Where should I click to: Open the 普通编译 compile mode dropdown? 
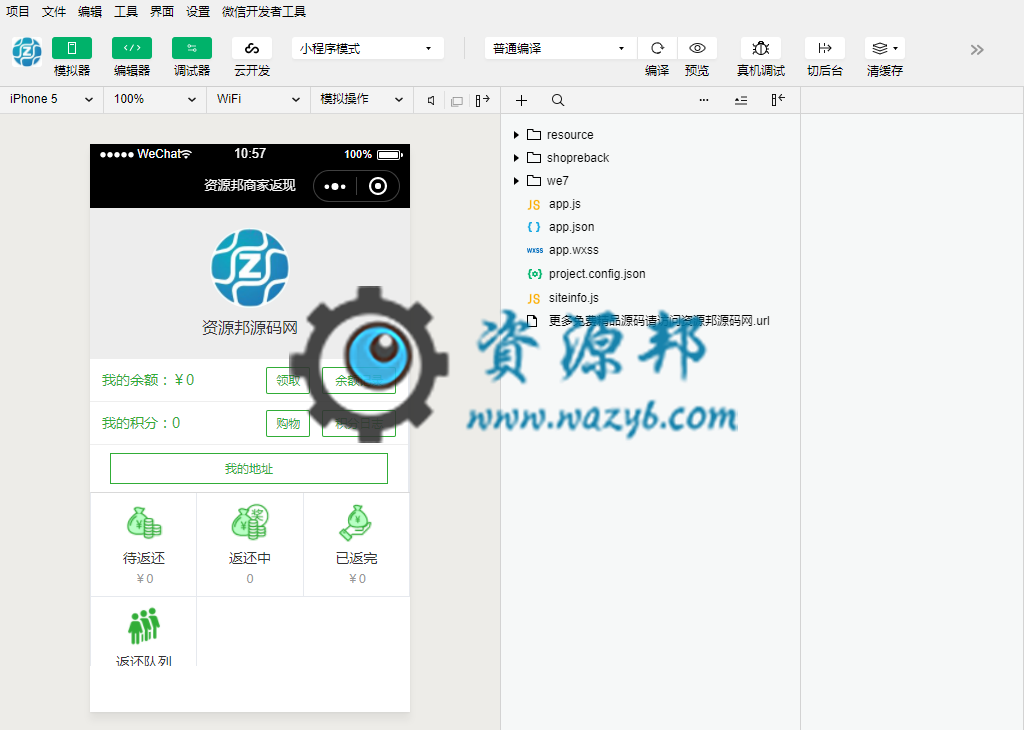(560, 48)
